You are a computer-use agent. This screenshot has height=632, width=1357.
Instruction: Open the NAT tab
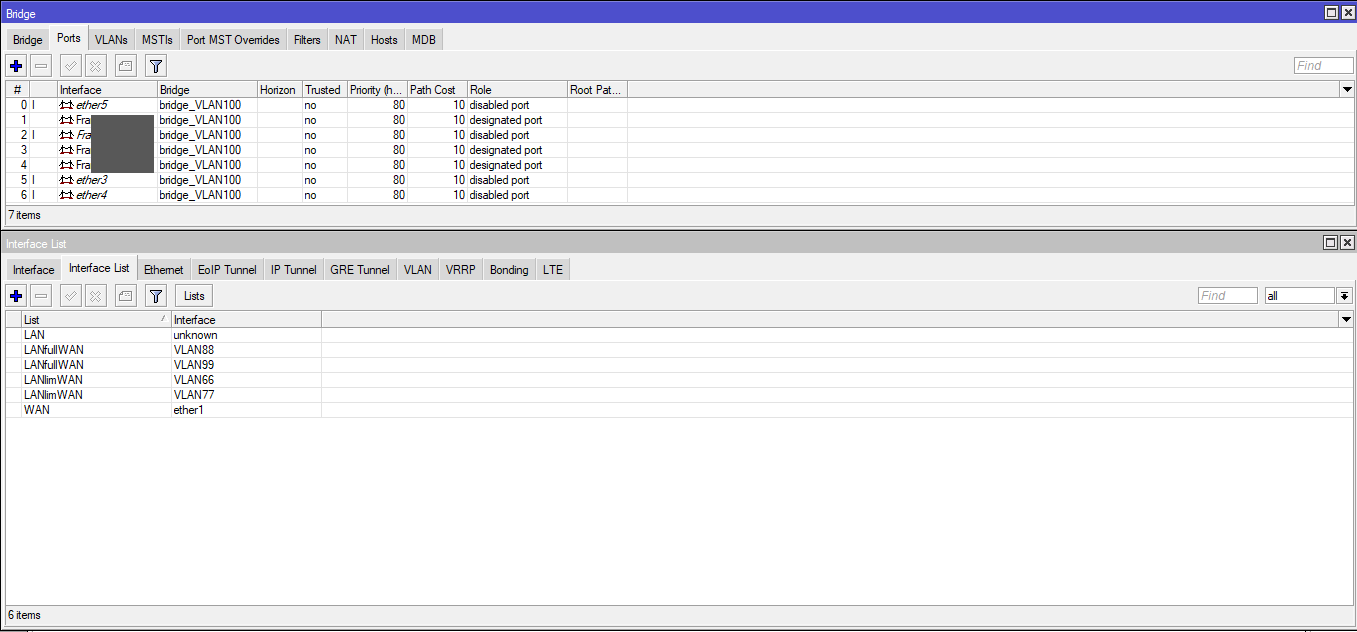(x=346, y=40)
